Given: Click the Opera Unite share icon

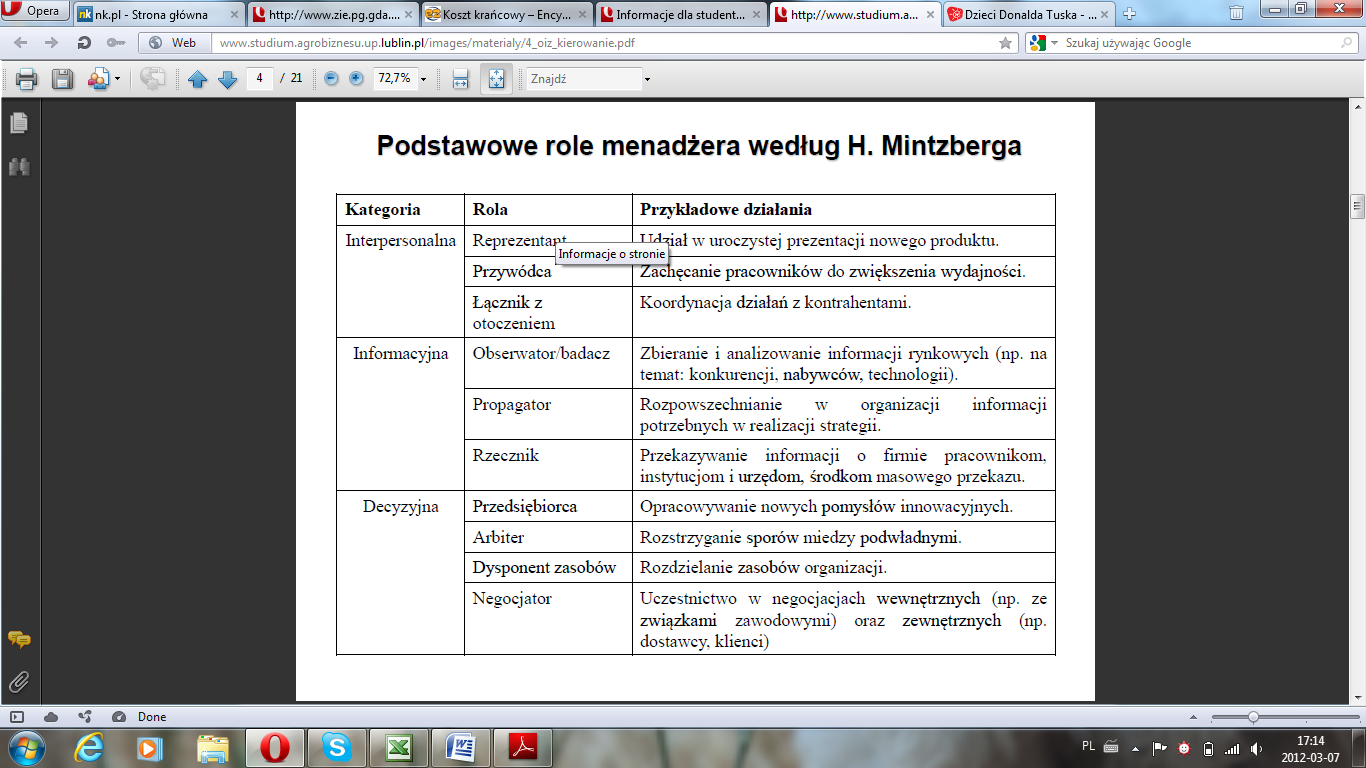Looking at the screenshot, I should 85,717.
